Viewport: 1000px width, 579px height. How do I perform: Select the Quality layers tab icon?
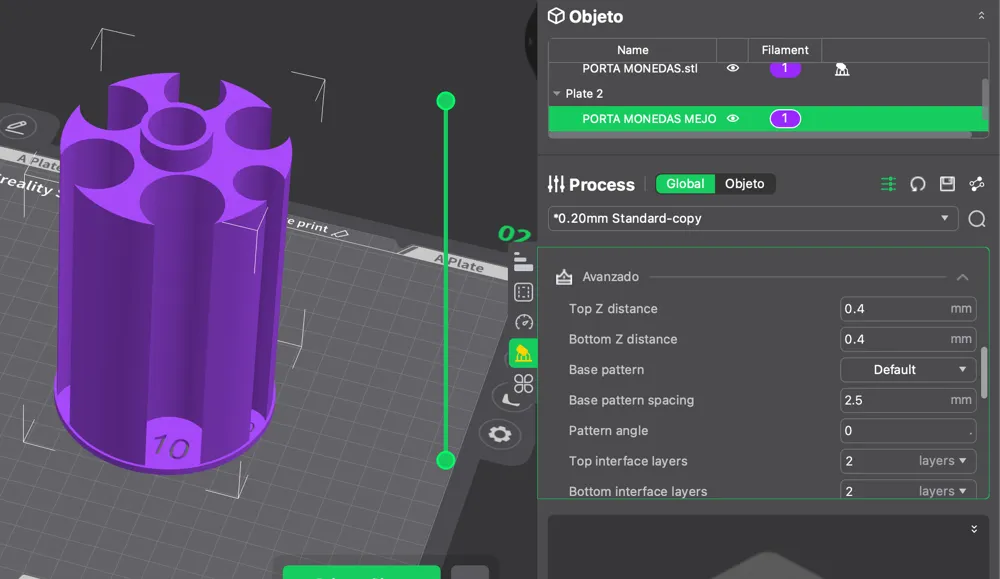(x=523, y=262)
